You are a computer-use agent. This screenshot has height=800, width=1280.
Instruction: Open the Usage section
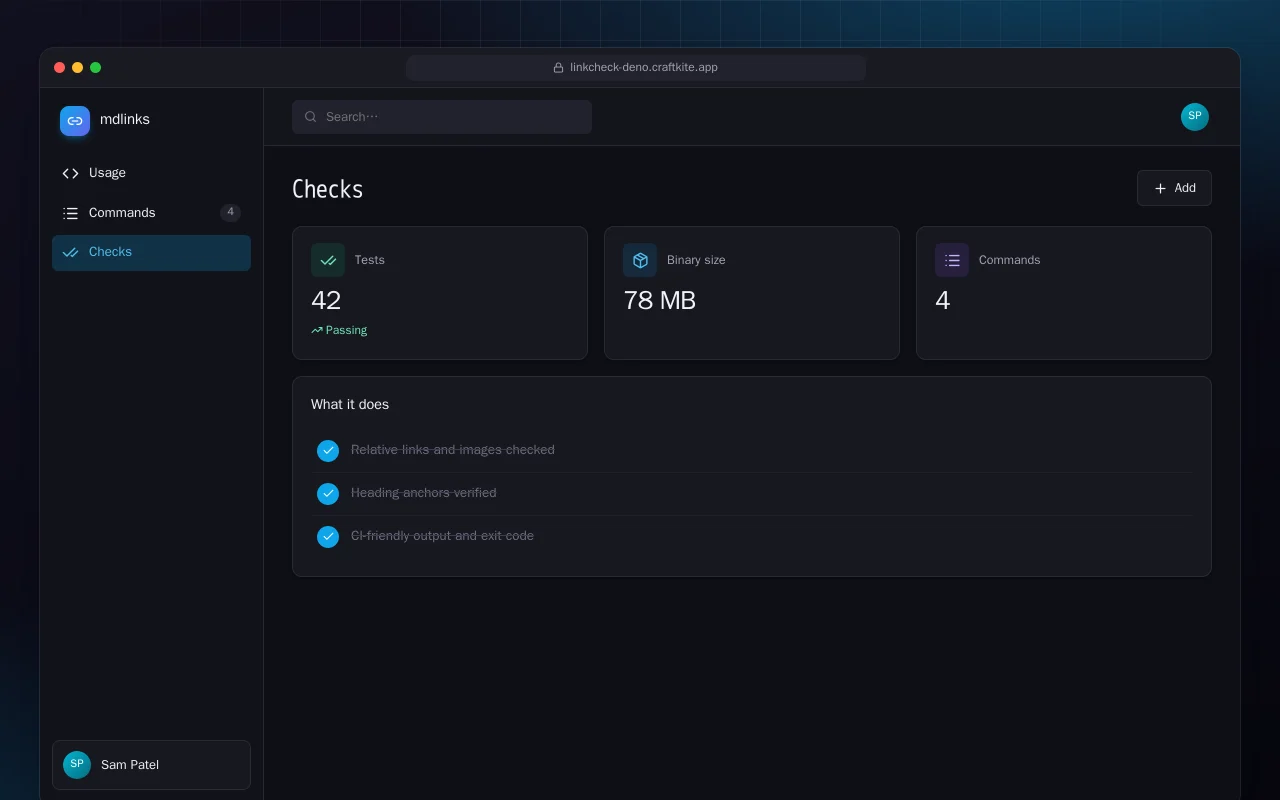[151, 173]
